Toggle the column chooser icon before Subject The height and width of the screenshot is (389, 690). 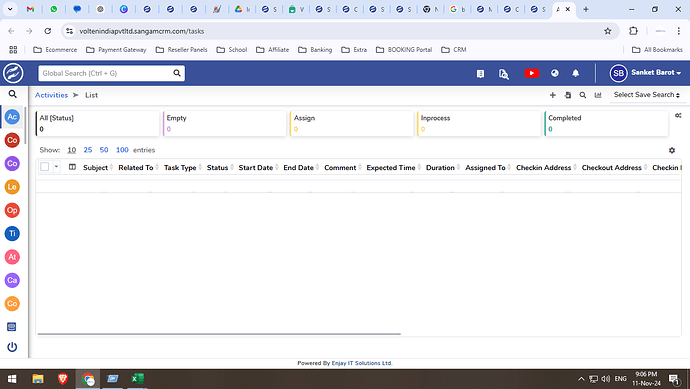click(x=72, y=167)
